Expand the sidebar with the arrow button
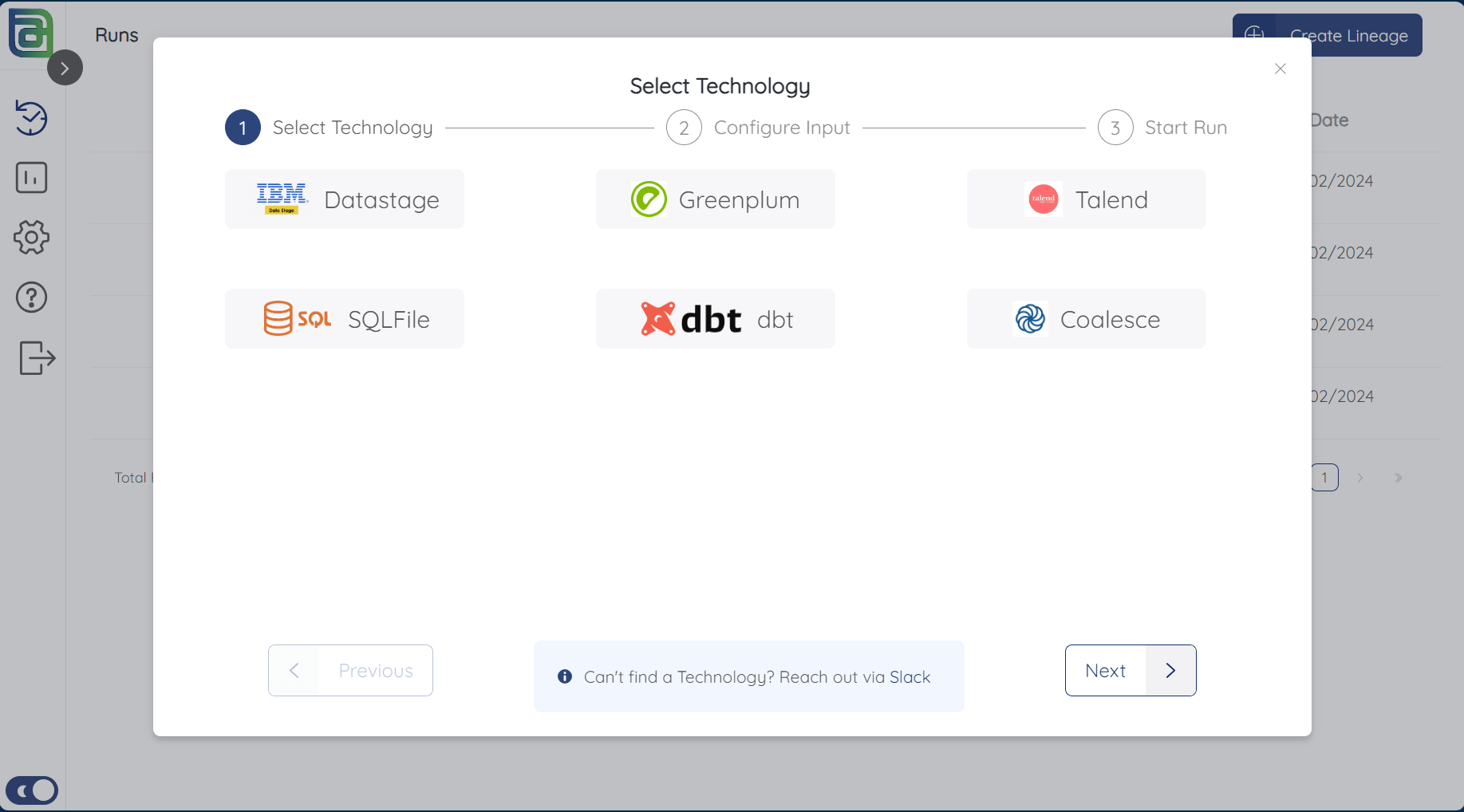1464x812 pixels. (65, 68)
